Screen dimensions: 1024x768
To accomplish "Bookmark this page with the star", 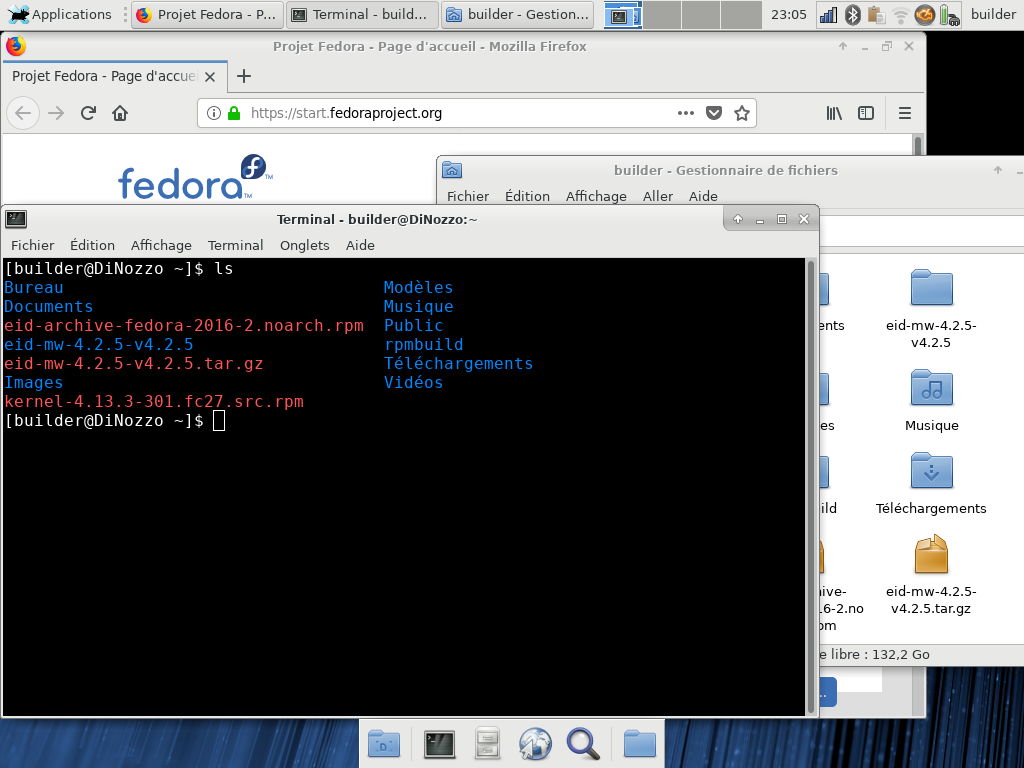I will point(742,113).
